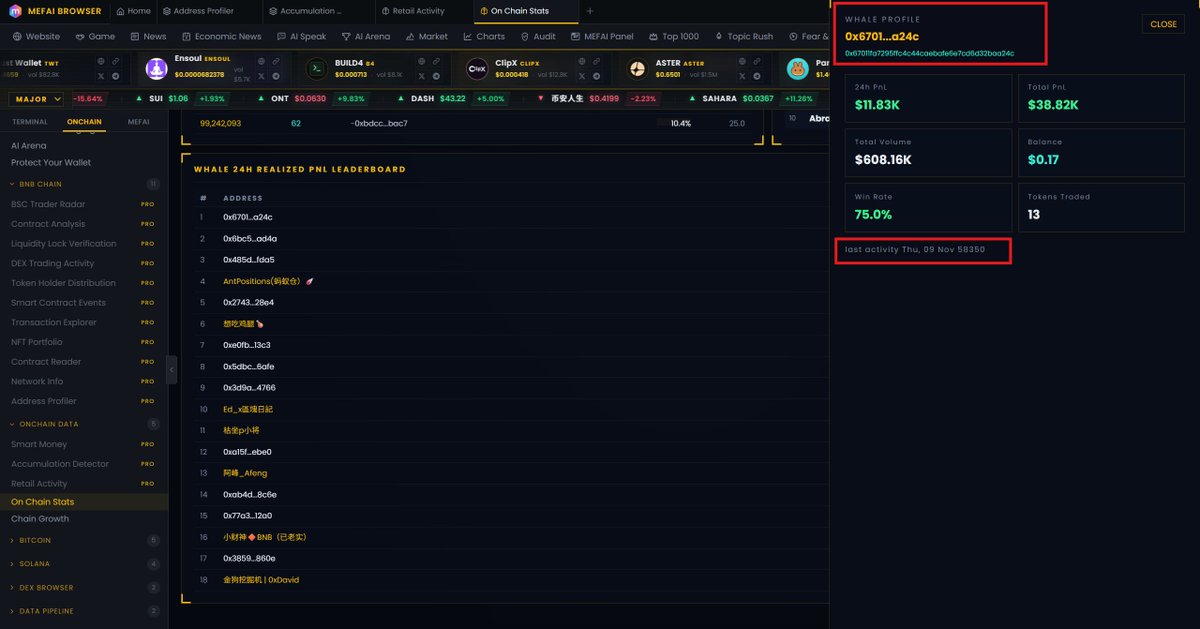Expand the SOLANA sidebar section
This screenshot has height=629, width=1200.
tap(84, 564)
